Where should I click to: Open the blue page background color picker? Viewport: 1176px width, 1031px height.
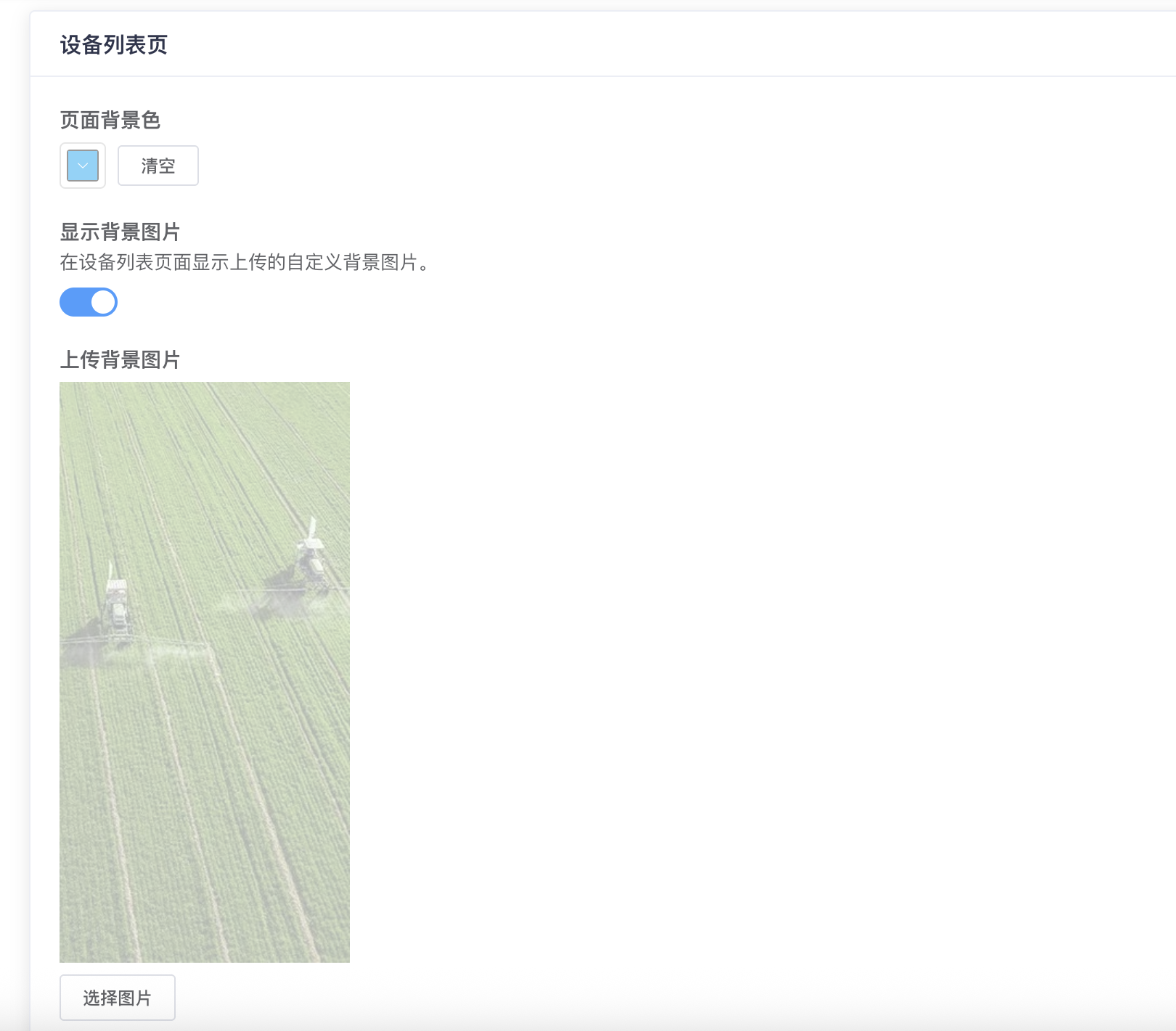point(83,166)
